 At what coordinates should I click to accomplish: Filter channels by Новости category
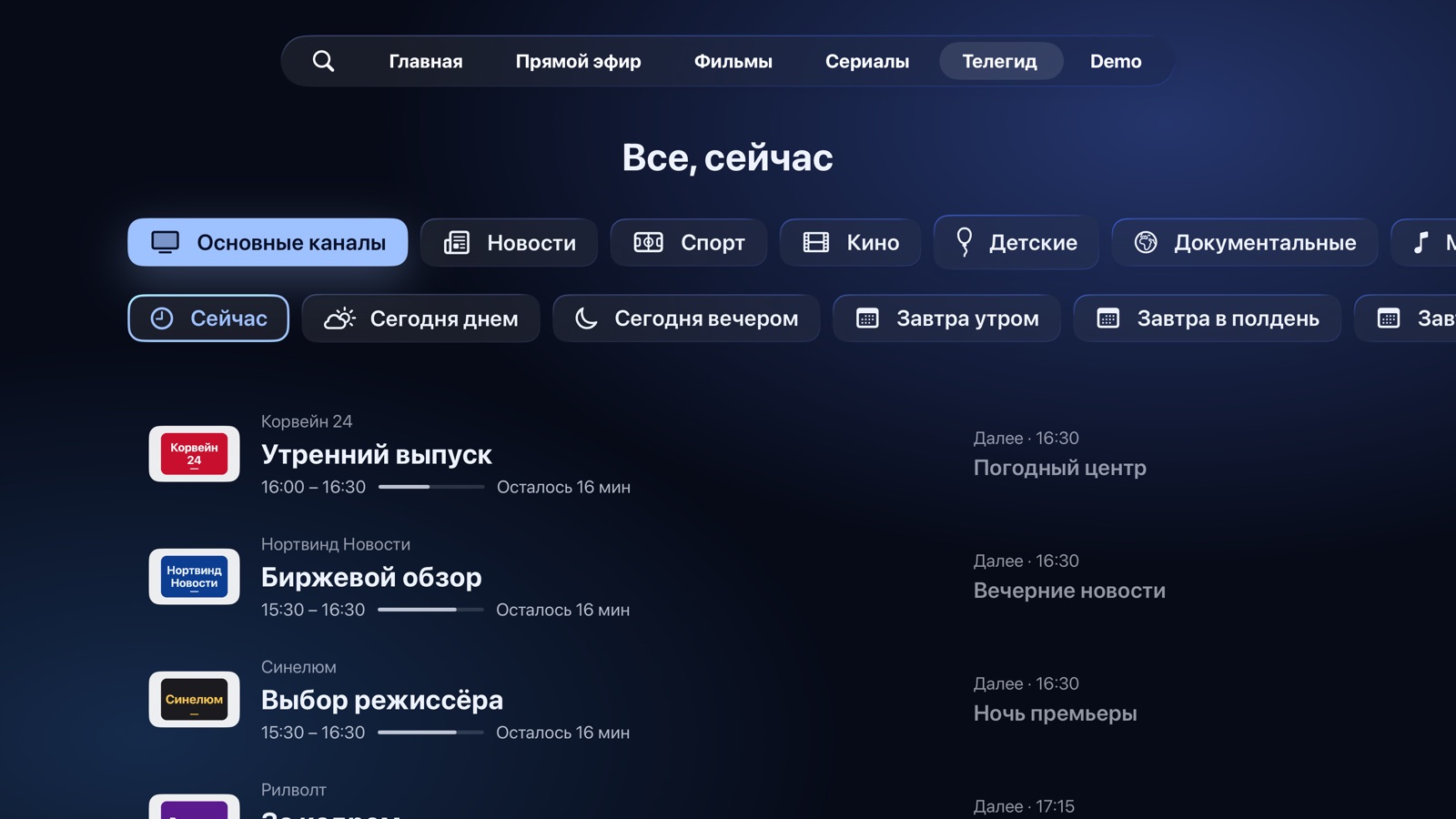tap(509, 242)
